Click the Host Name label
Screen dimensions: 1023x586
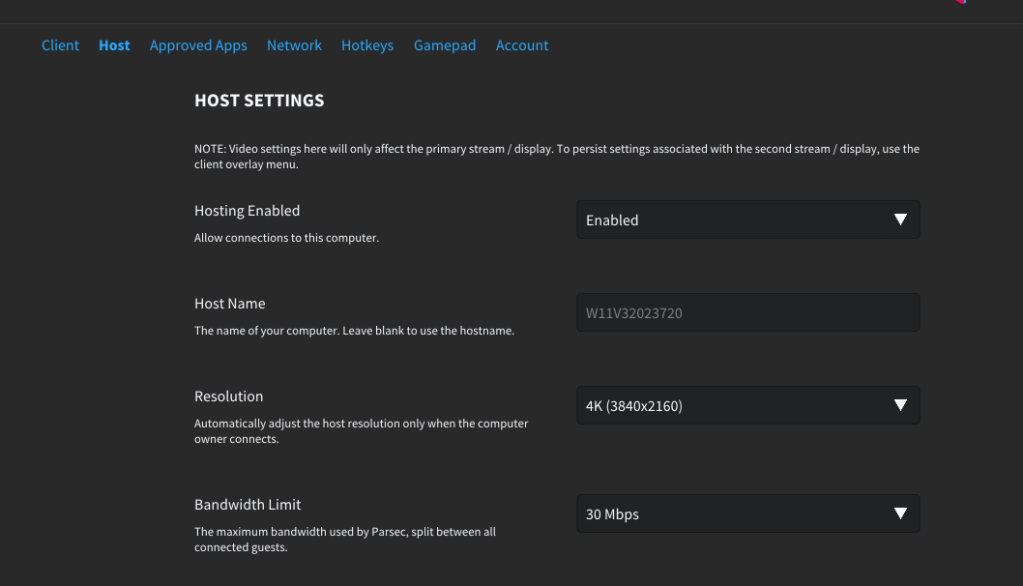point(230,303)
